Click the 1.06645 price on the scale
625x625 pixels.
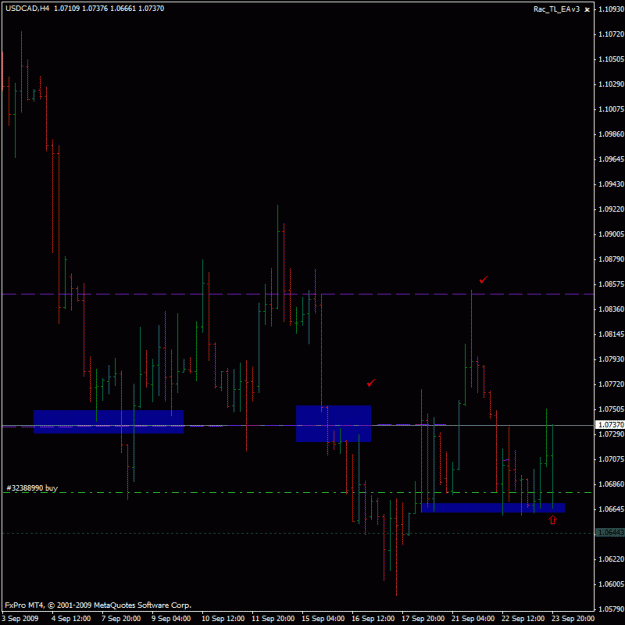coord(611,509)
